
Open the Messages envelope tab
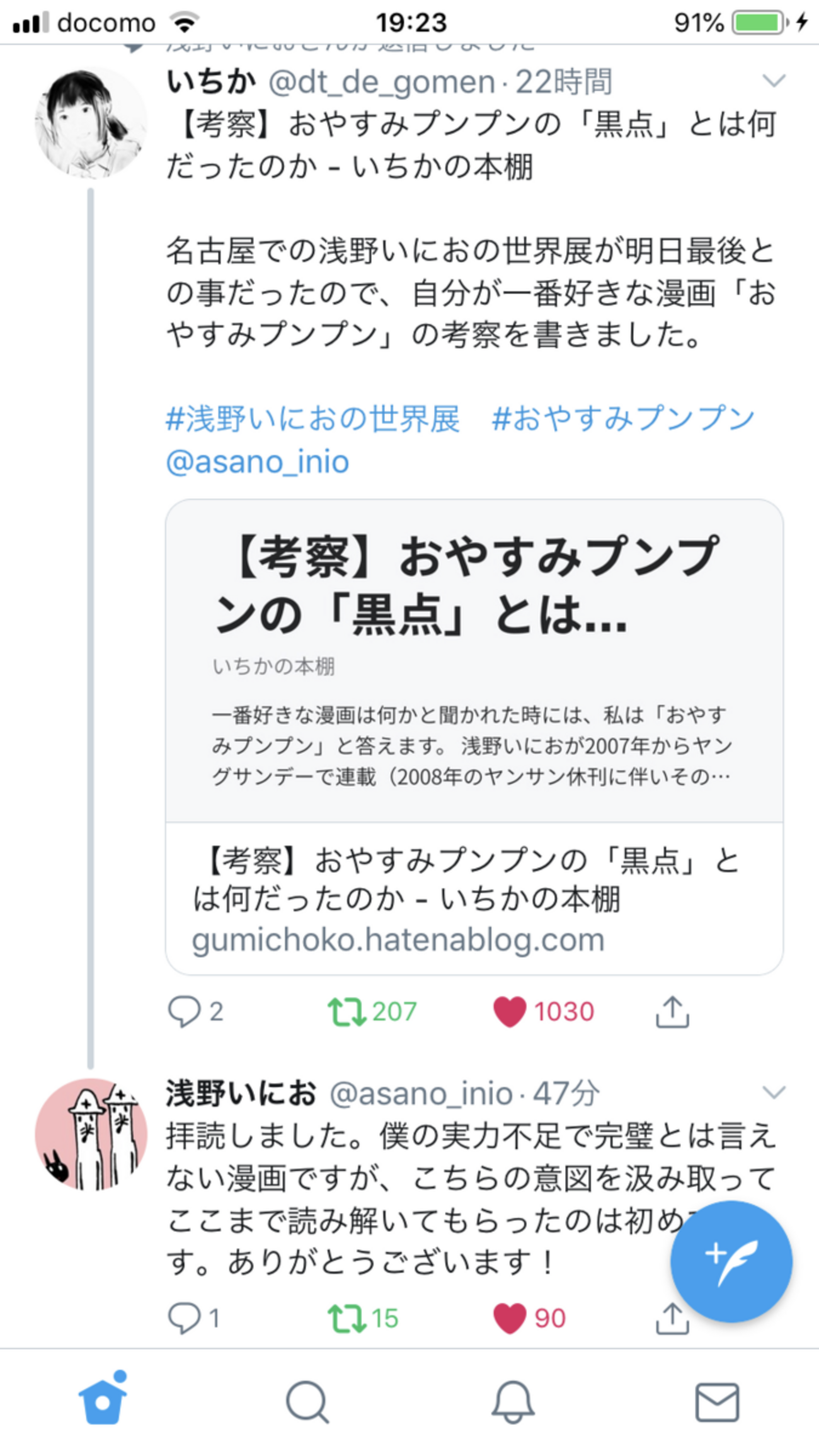pyautogui.click(x=717, y=1401)
